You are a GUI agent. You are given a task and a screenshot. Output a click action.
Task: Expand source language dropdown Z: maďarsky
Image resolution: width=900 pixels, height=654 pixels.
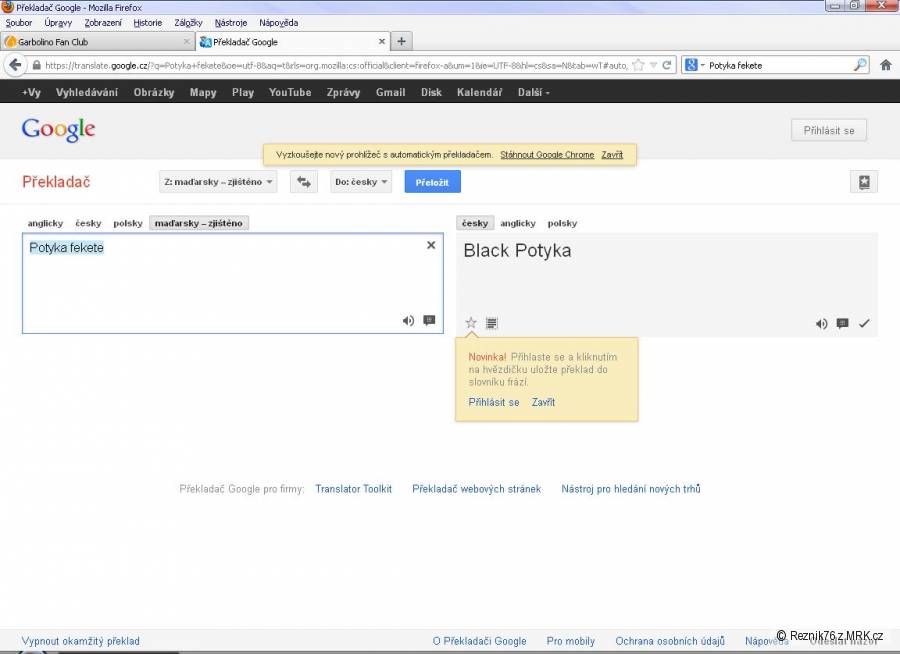[218, 182]
